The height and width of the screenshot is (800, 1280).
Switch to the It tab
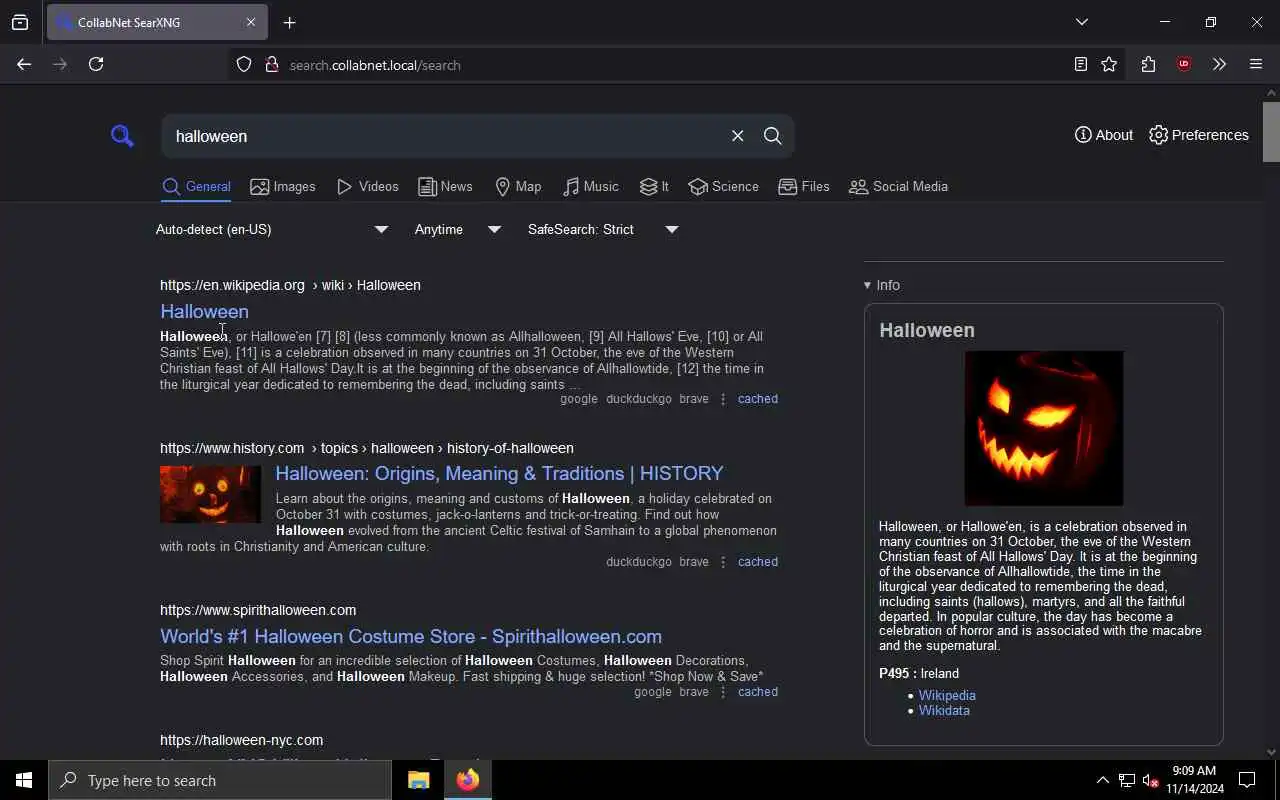[654, 186]
